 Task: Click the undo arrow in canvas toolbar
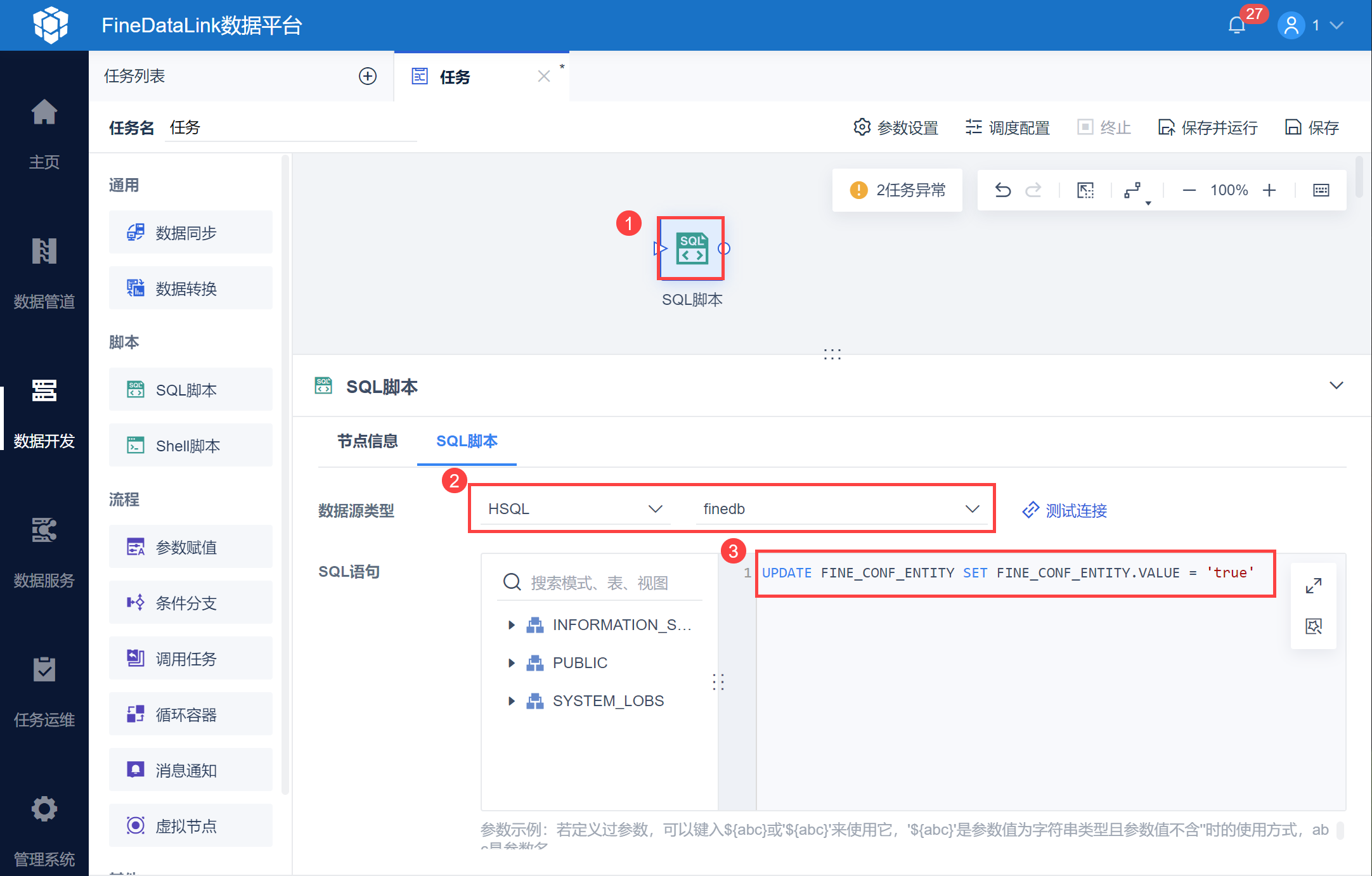click(x=1003, y=190)
